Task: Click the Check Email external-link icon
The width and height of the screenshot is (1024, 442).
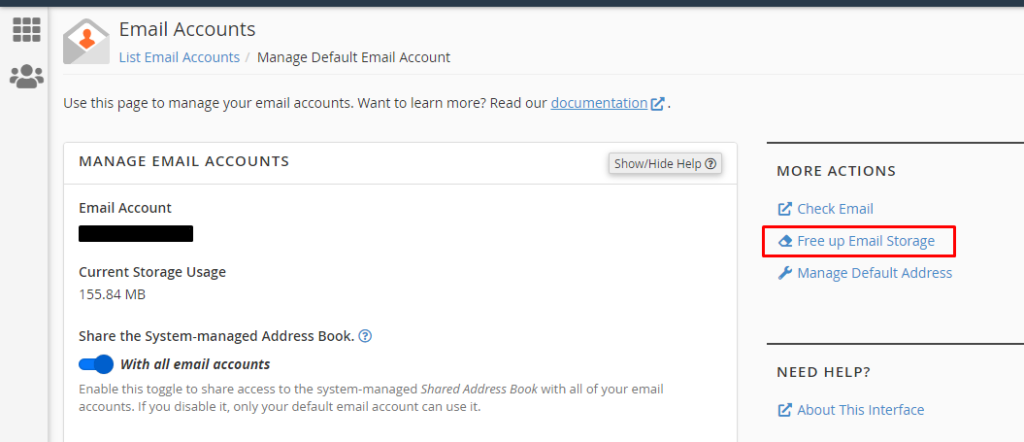Action: 784,209
